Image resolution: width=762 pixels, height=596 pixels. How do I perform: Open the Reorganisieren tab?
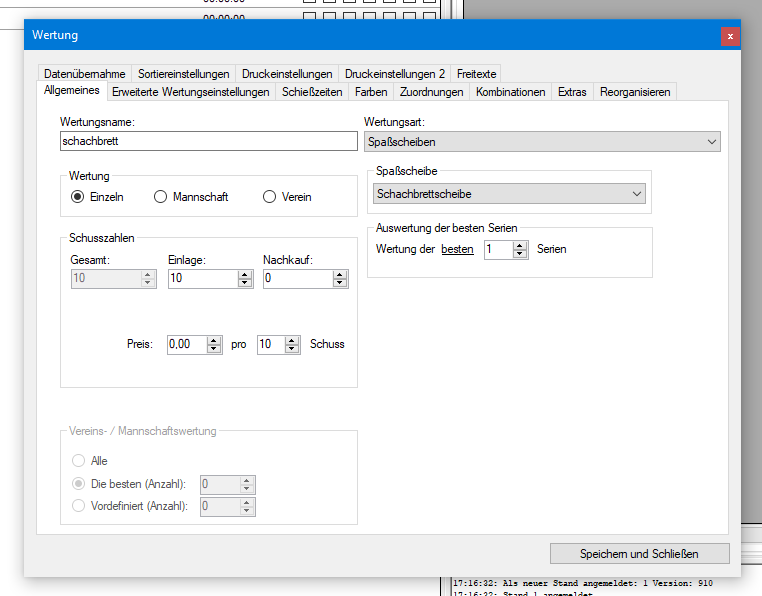635,92
